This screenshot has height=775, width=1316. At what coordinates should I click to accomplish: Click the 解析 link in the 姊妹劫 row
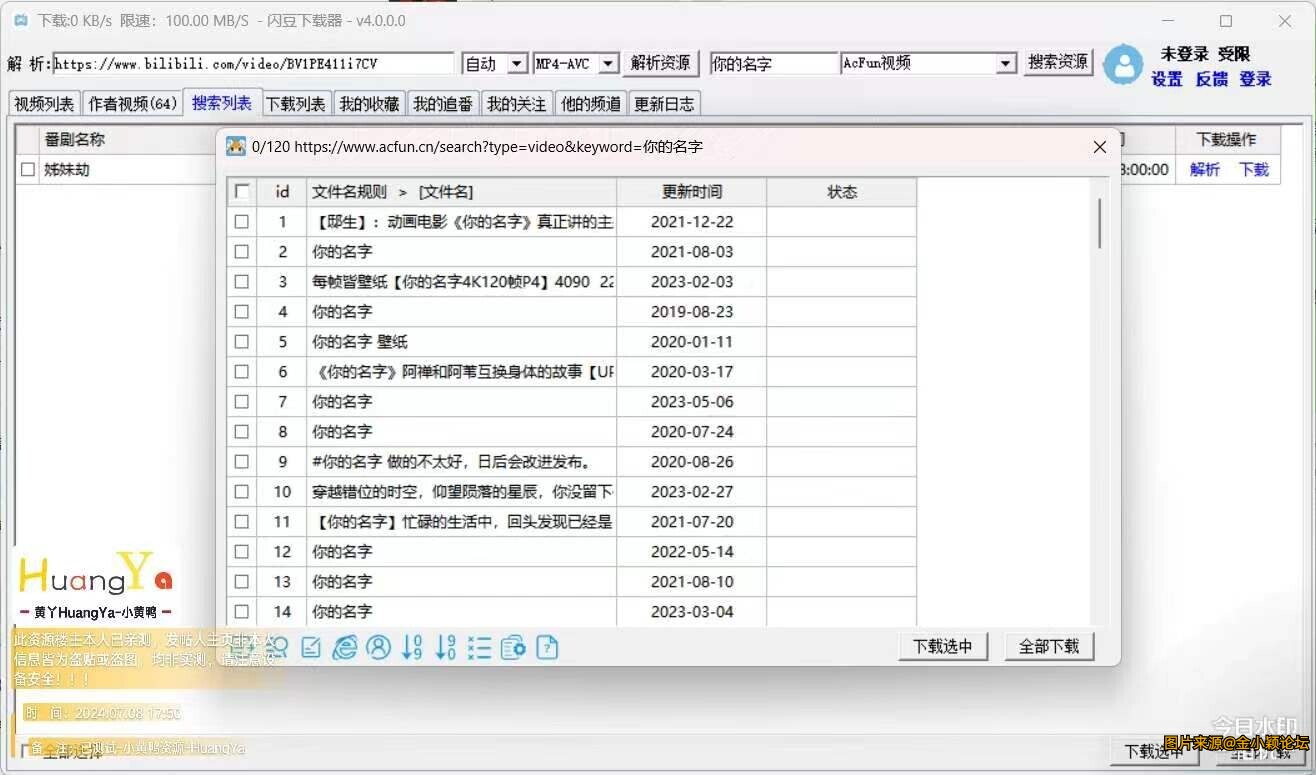click(x=1205, y=170)
